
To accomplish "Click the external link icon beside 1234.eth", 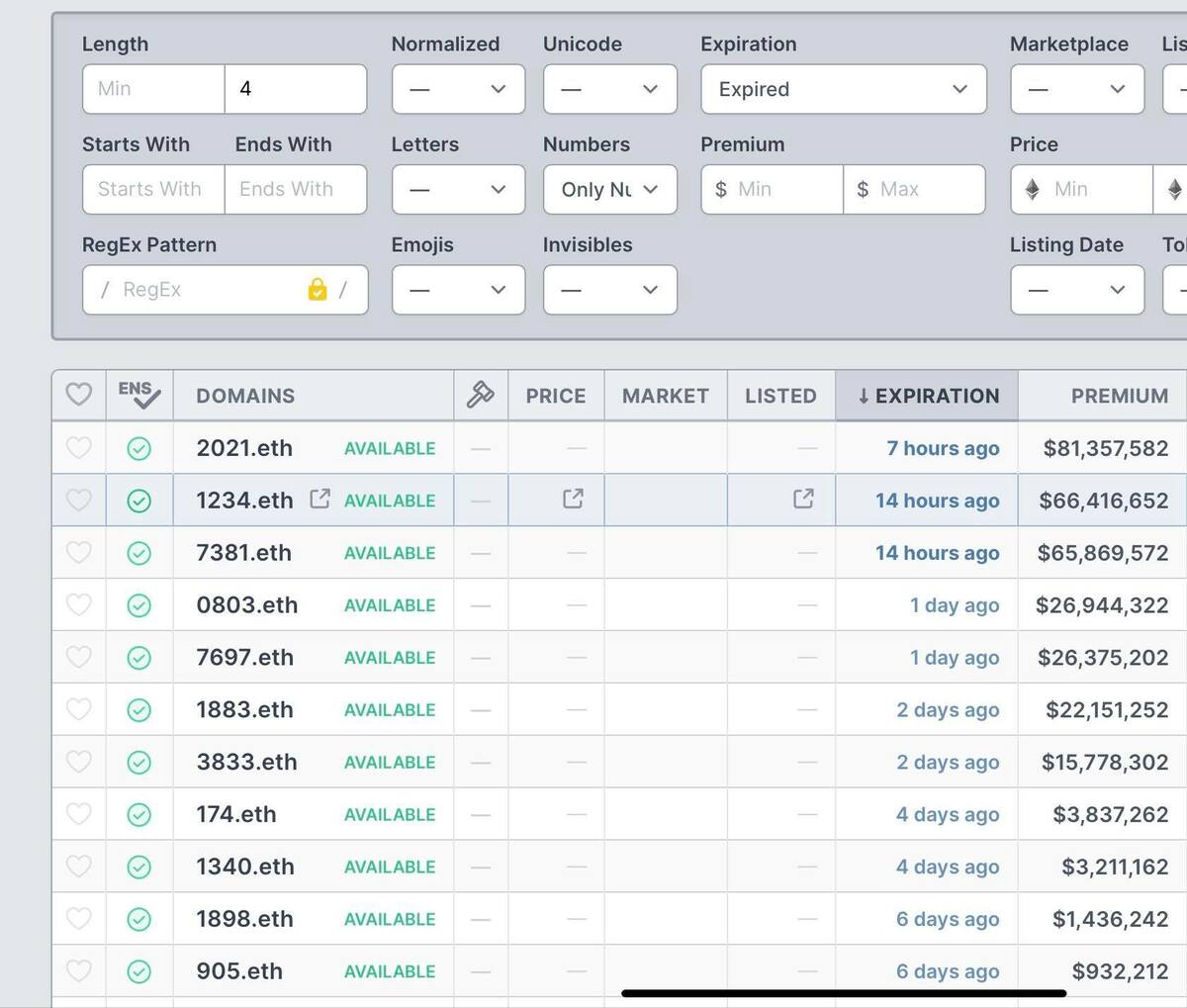I will pos(320,499).
